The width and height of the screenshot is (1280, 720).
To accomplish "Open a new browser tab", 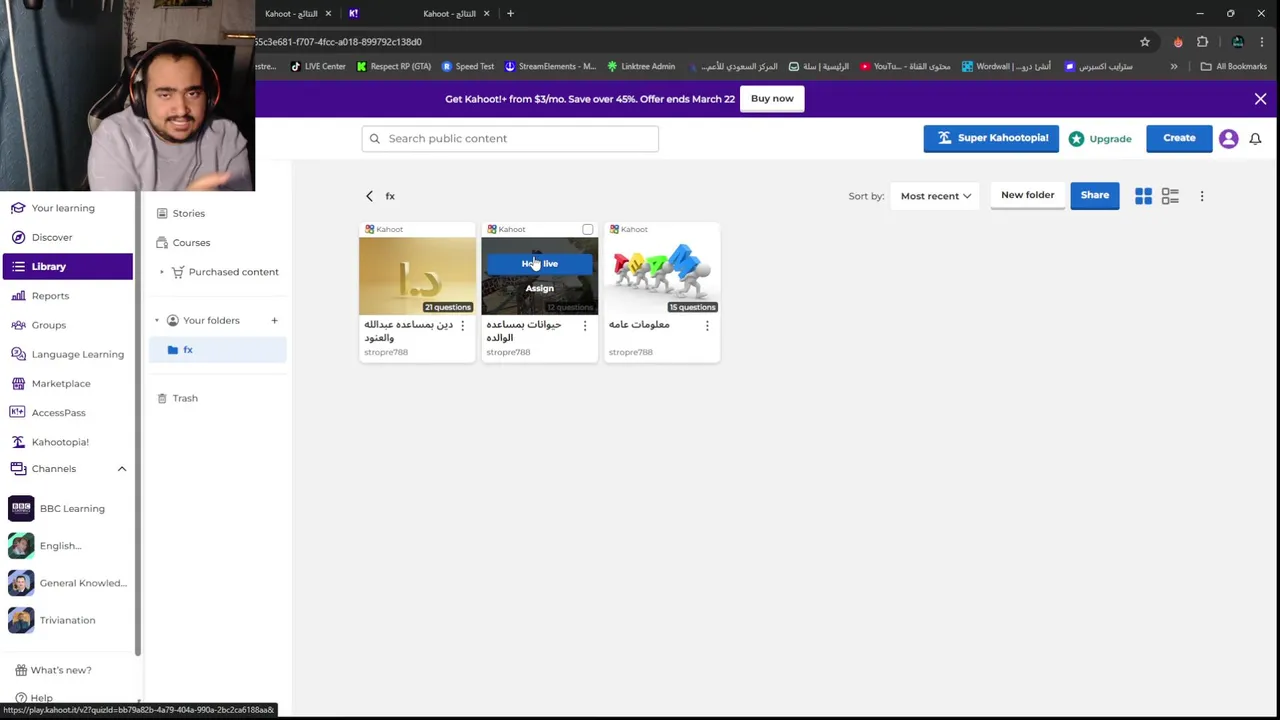I will point(510,14).
